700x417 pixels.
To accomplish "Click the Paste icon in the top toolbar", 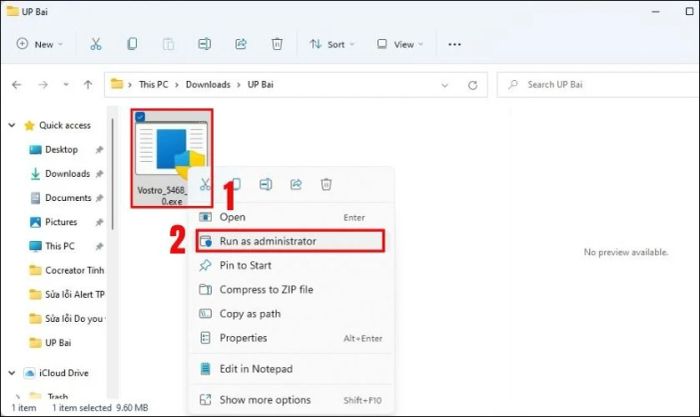I will (168, 44).
